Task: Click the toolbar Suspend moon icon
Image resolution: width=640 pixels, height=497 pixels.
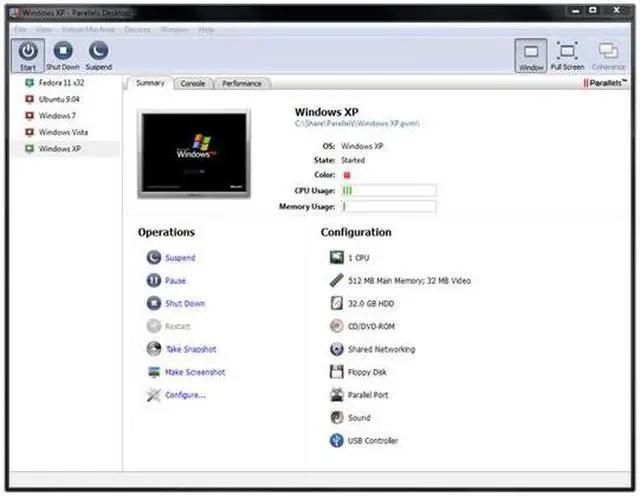Action: [x=99, y=51]
